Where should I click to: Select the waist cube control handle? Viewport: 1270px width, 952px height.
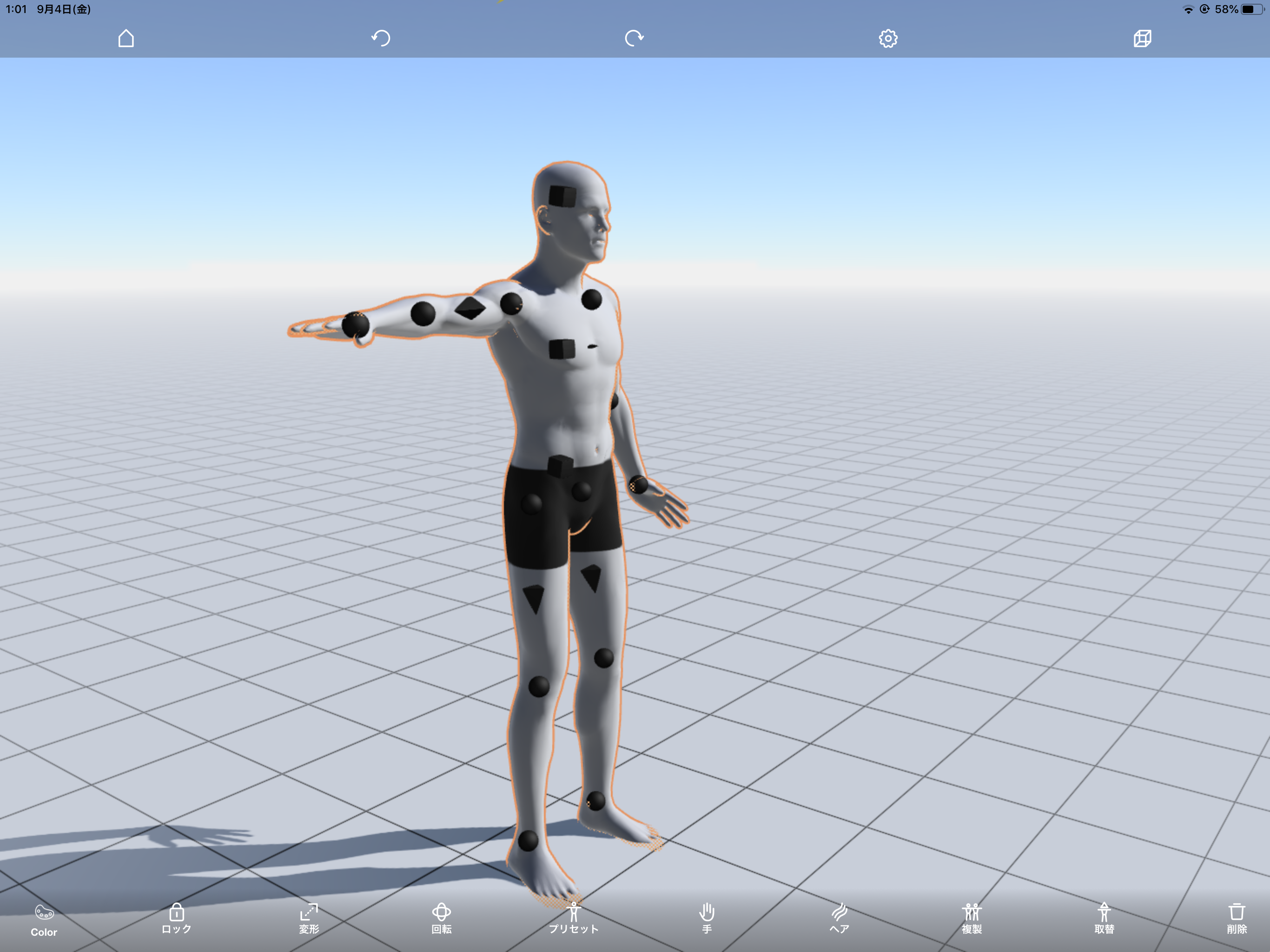click(560, 466)
